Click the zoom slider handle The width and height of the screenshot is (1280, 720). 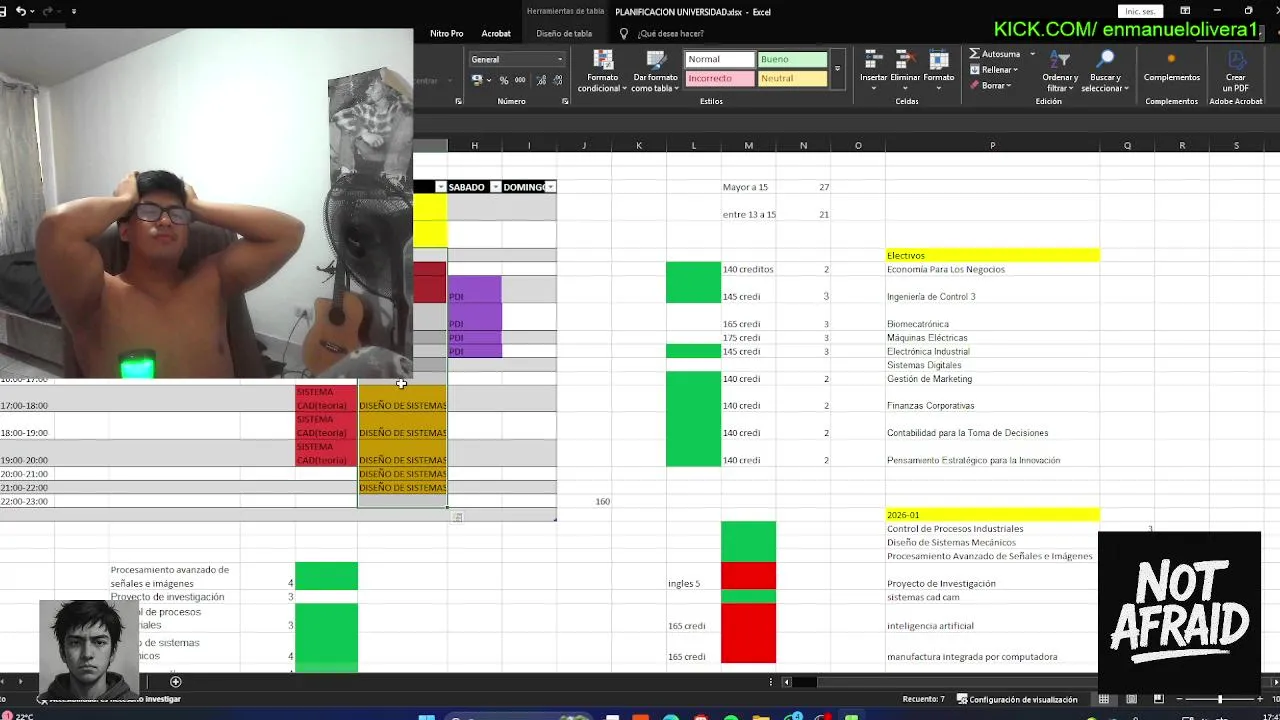point(1219,699)
